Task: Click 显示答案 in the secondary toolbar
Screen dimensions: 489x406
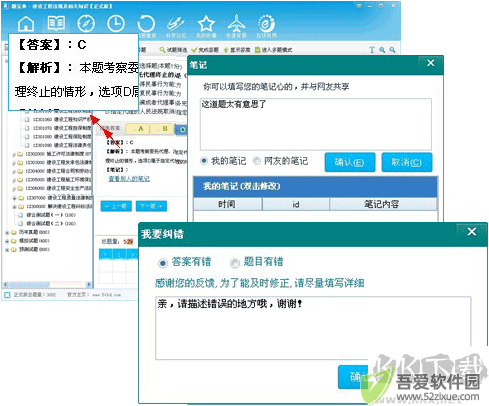Action: [x=237, y=50]
